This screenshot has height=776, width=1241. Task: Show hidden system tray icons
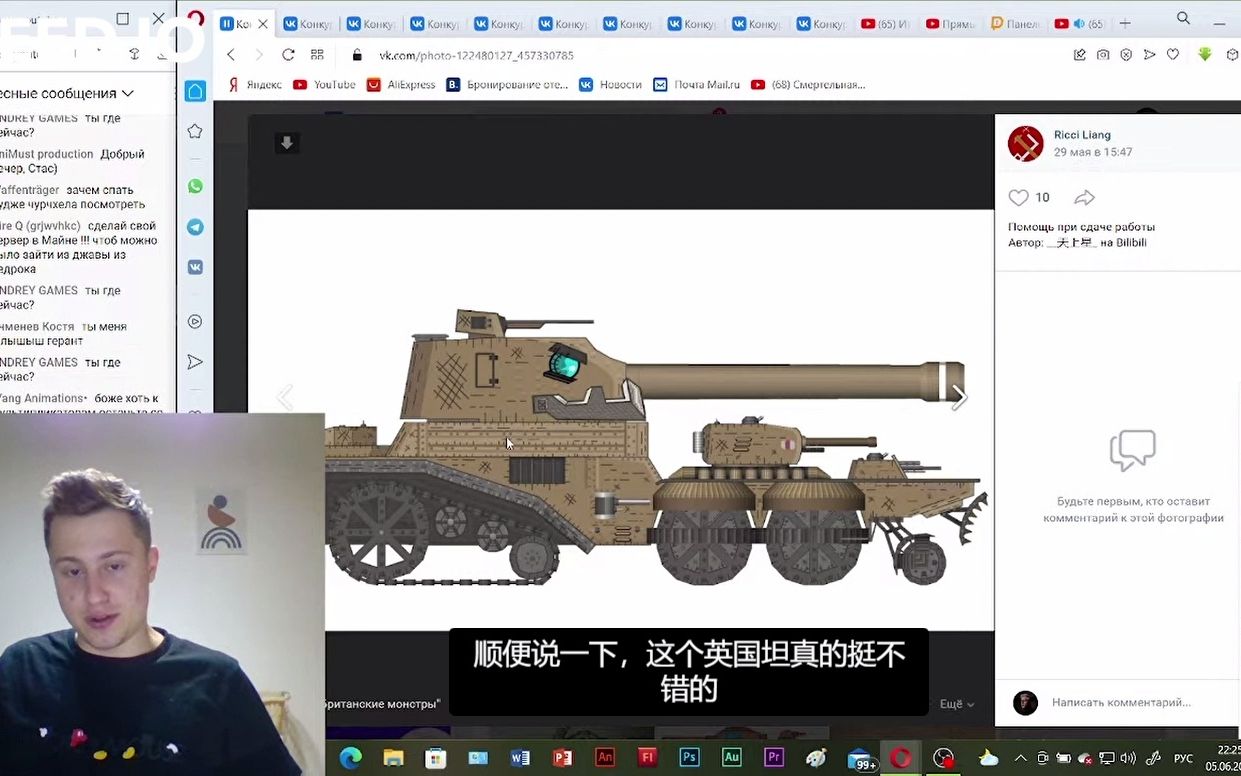click(1019, 758)
